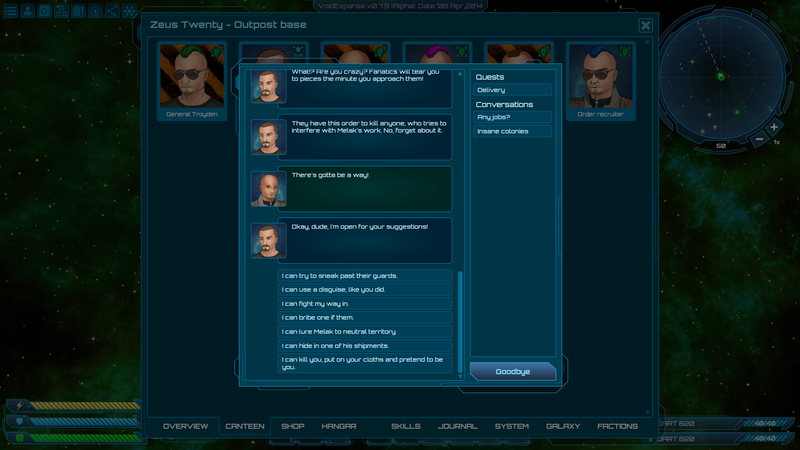Choose 'I can use a disguise' reply
The image size is (800, 450).
click(365, 289)
